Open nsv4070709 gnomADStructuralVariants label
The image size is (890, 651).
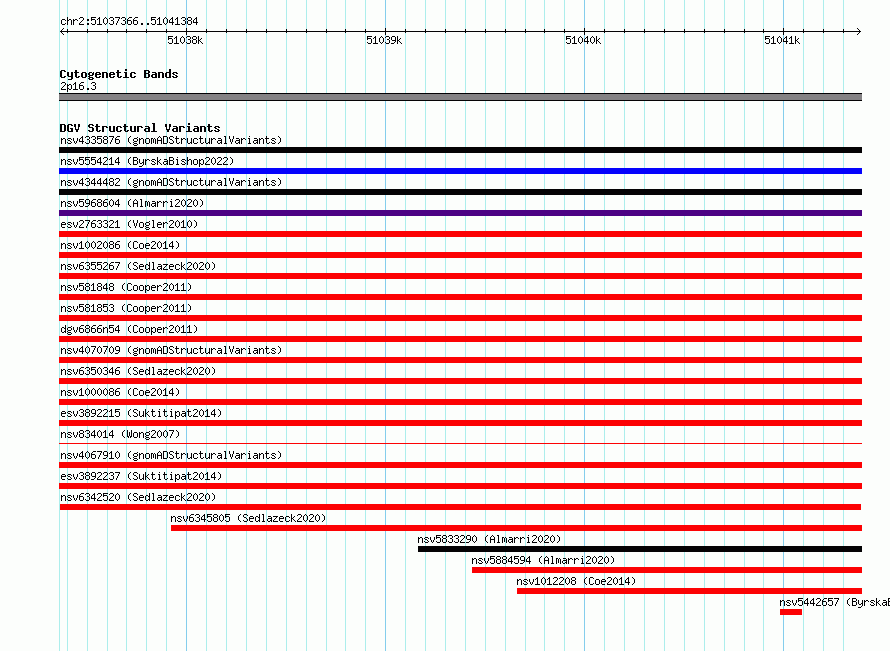pyautogui.click(x=171, y=350)
